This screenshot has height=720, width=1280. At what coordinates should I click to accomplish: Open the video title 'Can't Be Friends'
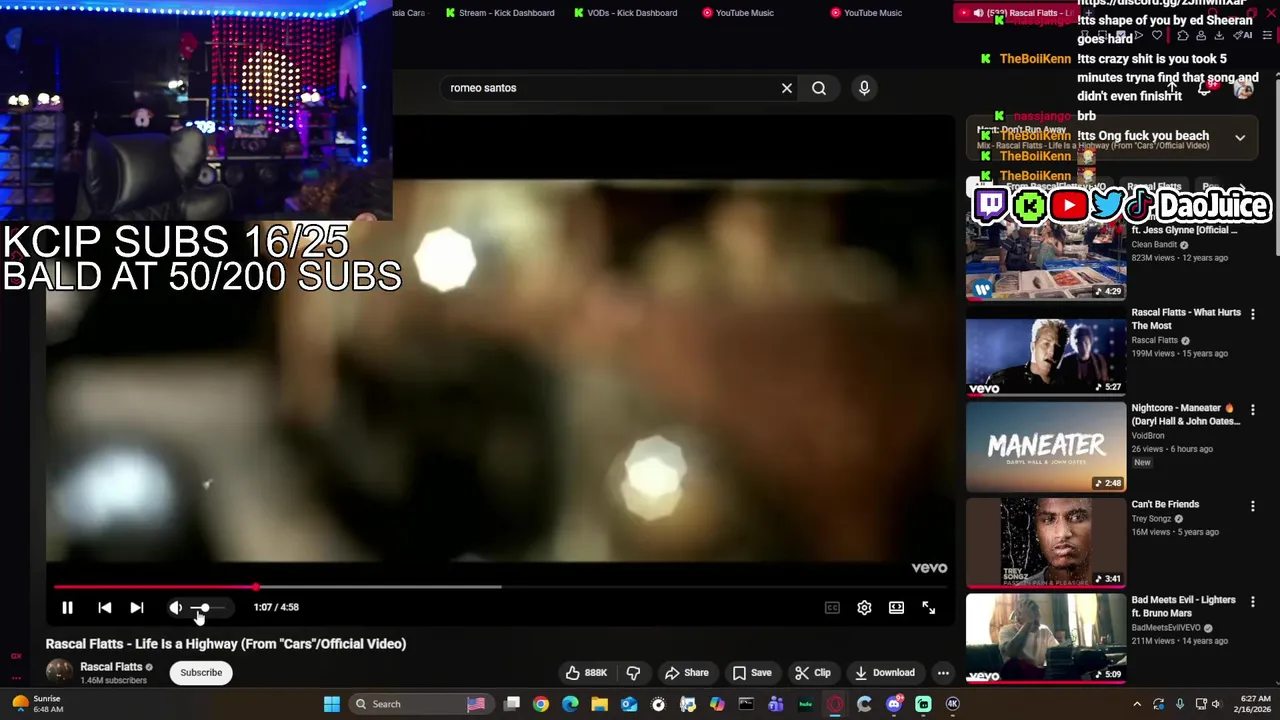[x=1165, y=504]
